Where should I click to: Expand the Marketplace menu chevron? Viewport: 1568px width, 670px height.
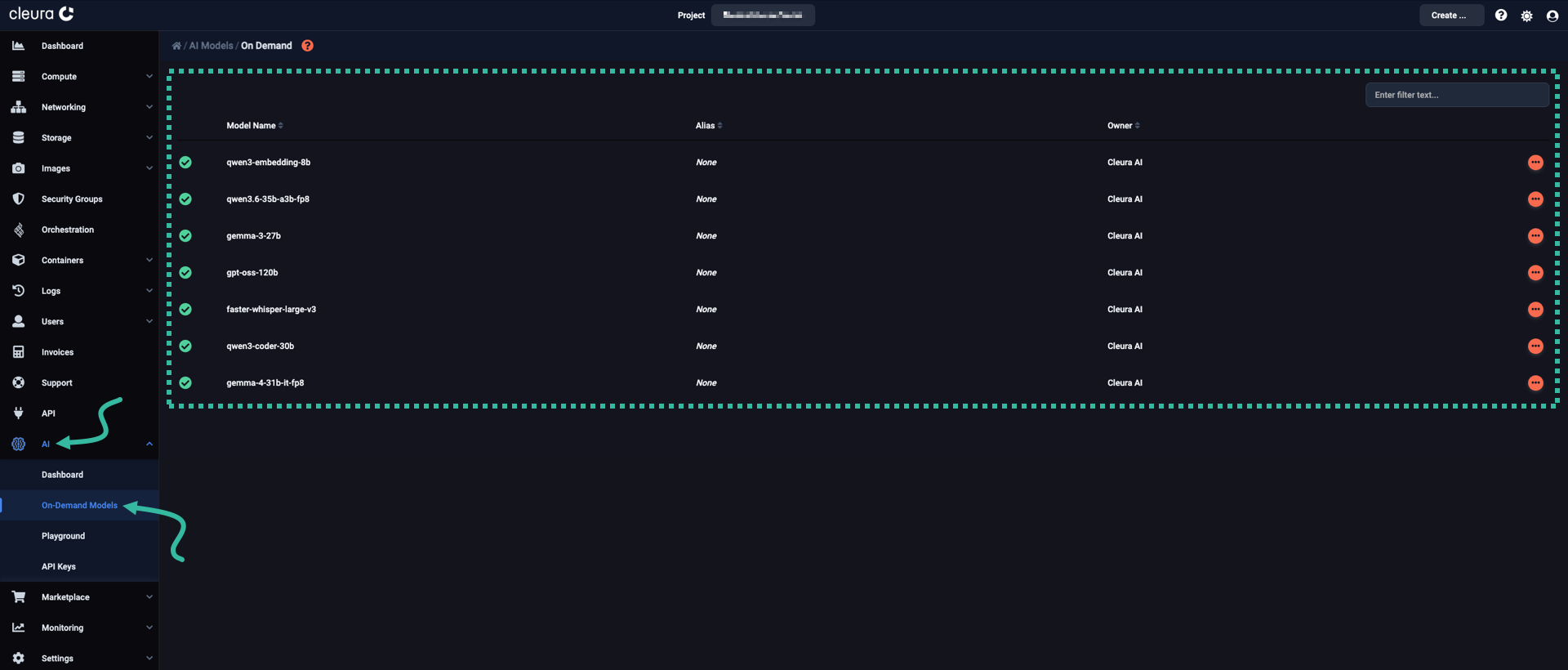click(149, 597)
